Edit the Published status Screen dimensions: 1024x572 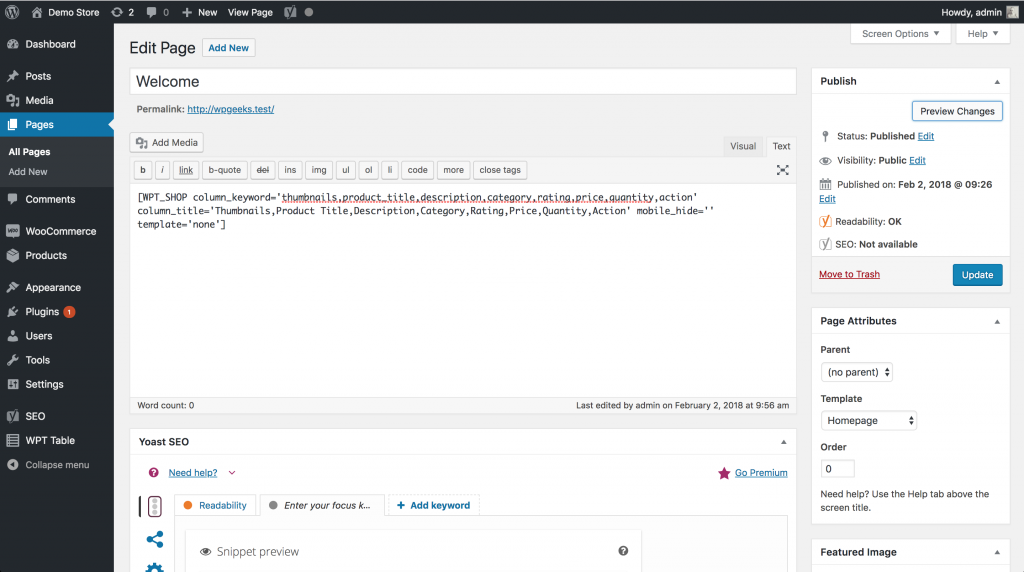click(x=925, y=136)
